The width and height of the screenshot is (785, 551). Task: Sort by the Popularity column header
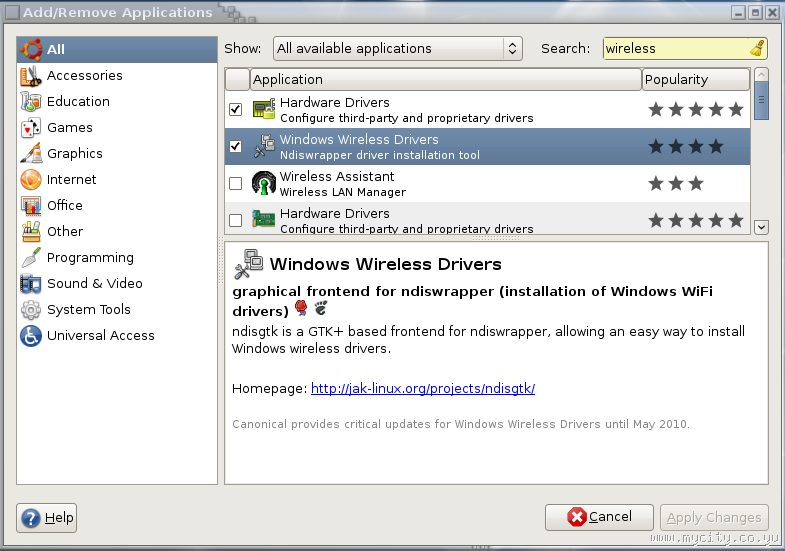[x=695, y=79]
